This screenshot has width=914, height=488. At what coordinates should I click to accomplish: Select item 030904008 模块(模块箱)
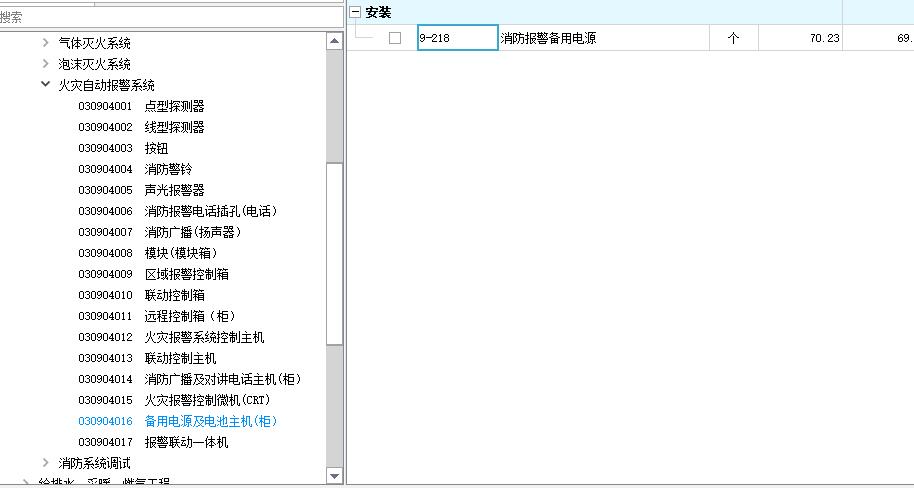[147, 253]
